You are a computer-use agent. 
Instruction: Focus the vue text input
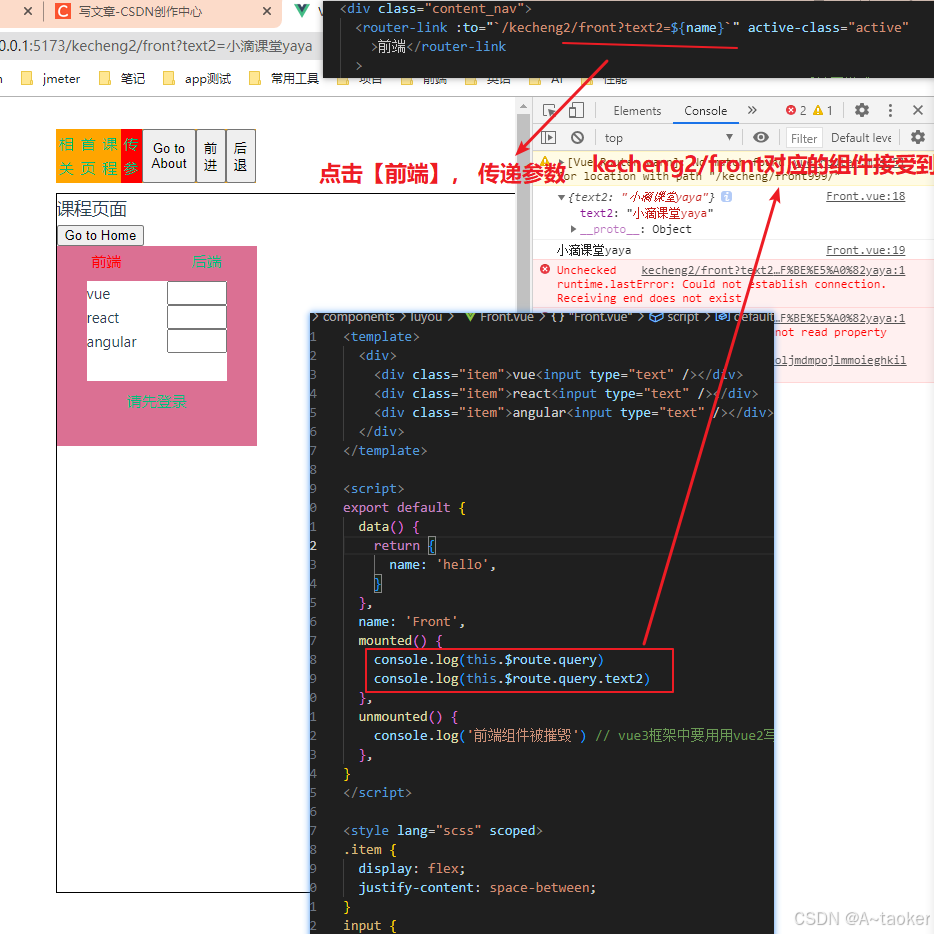197,293
